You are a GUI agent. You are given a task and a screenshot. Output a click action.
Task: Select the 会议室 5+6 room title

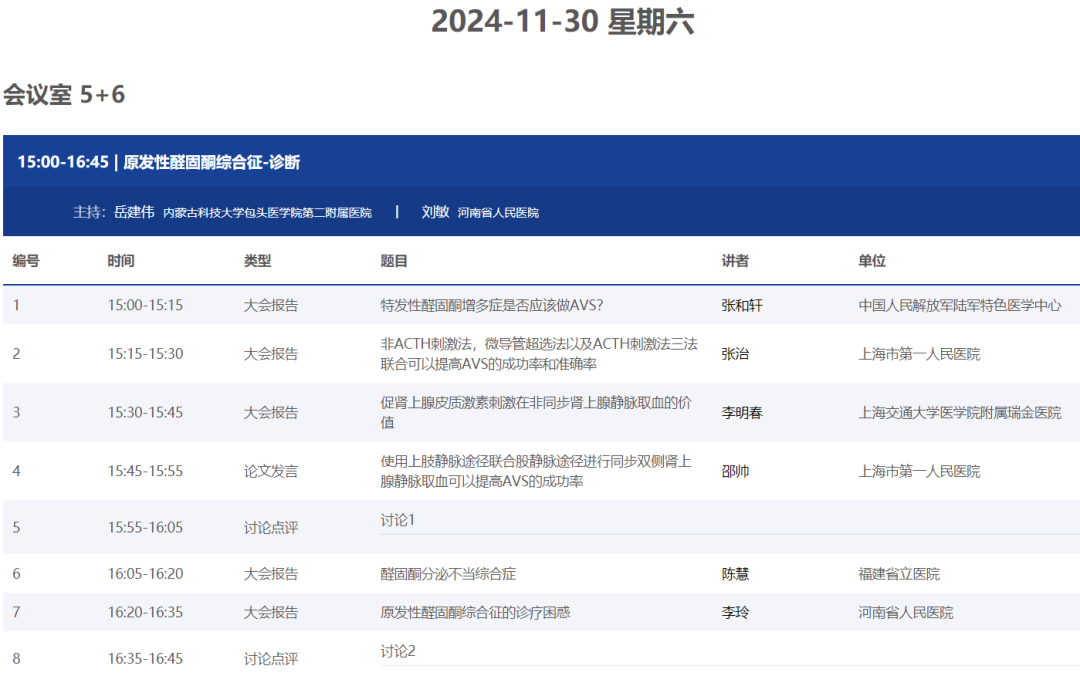pos(64,95)
